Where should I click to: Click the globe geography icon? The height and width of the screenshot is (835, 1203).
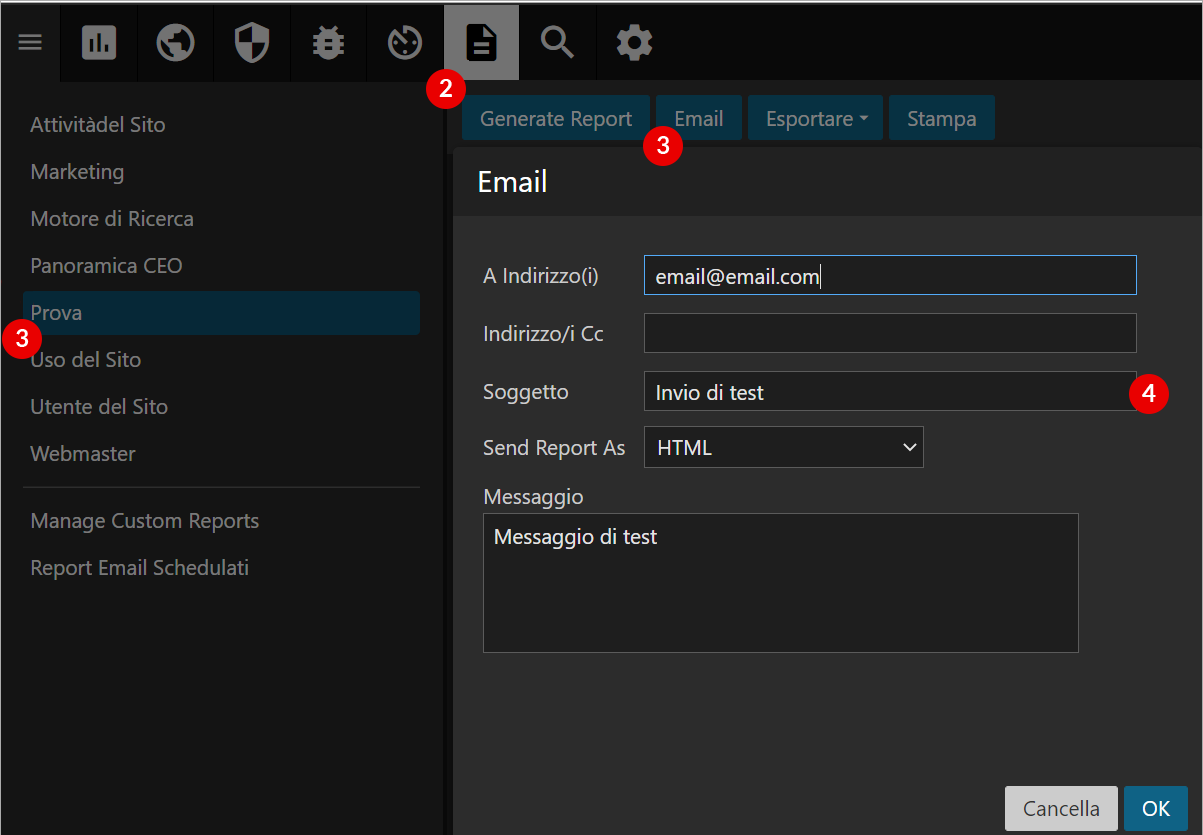coord(175,42)
